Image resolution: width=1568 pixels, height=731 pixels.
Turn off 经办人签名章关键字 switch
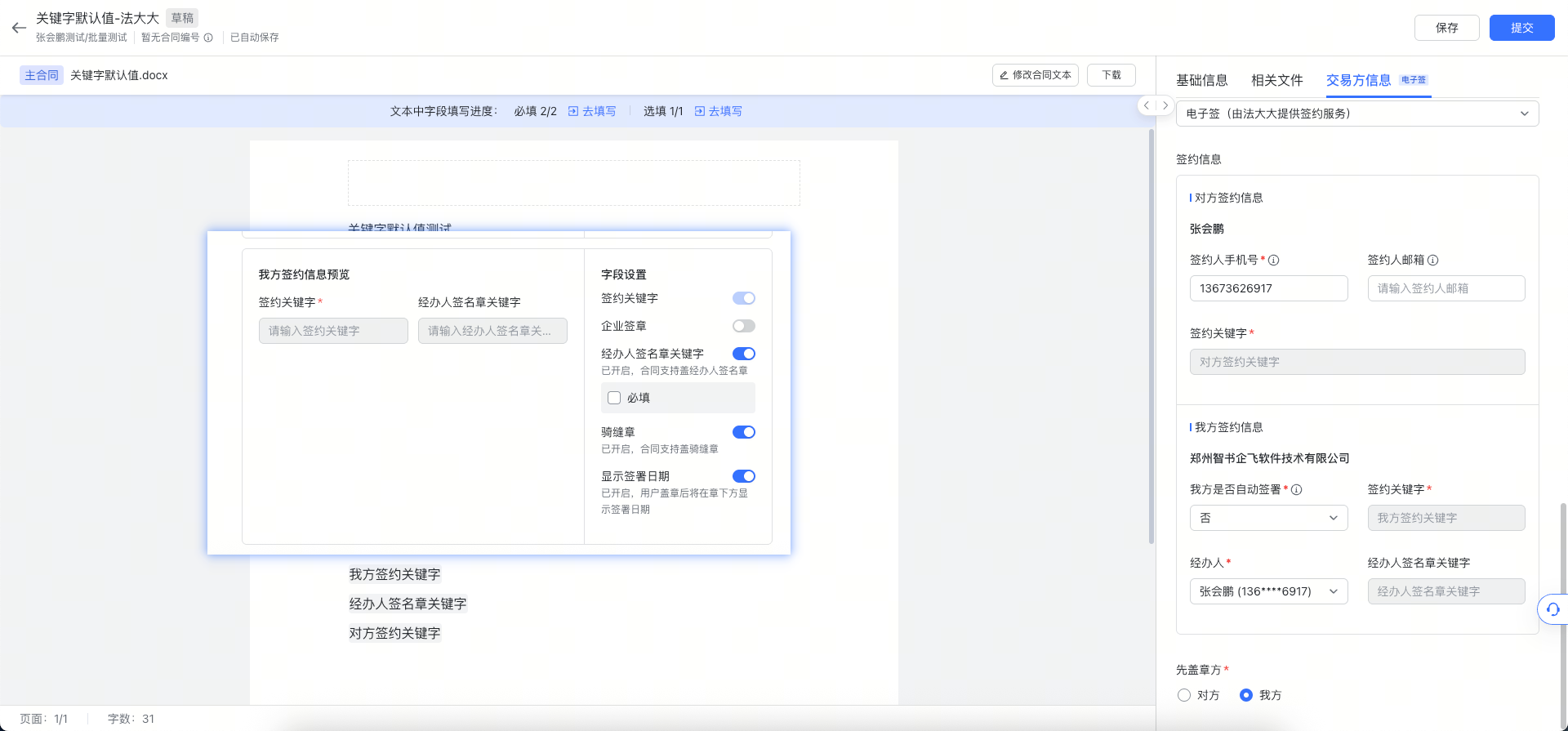743,354
